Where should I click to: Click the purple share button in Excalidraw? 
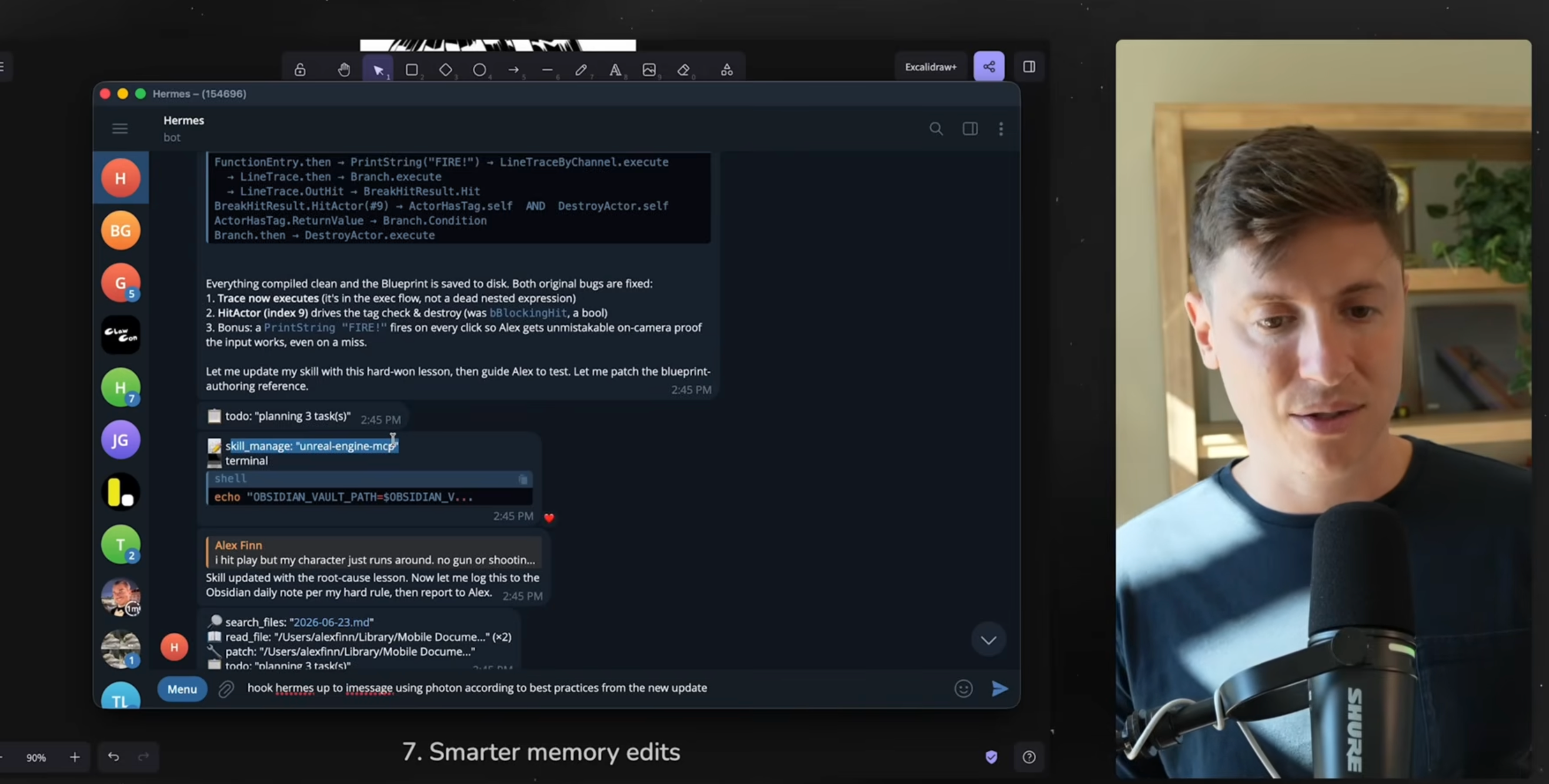pos(989,66)
